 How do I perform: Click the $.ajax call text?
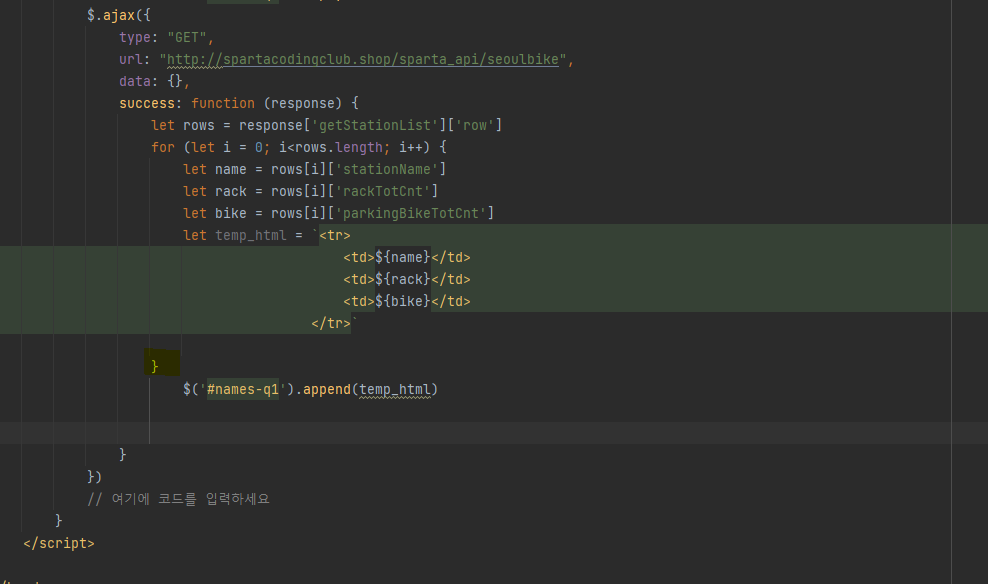118,15
